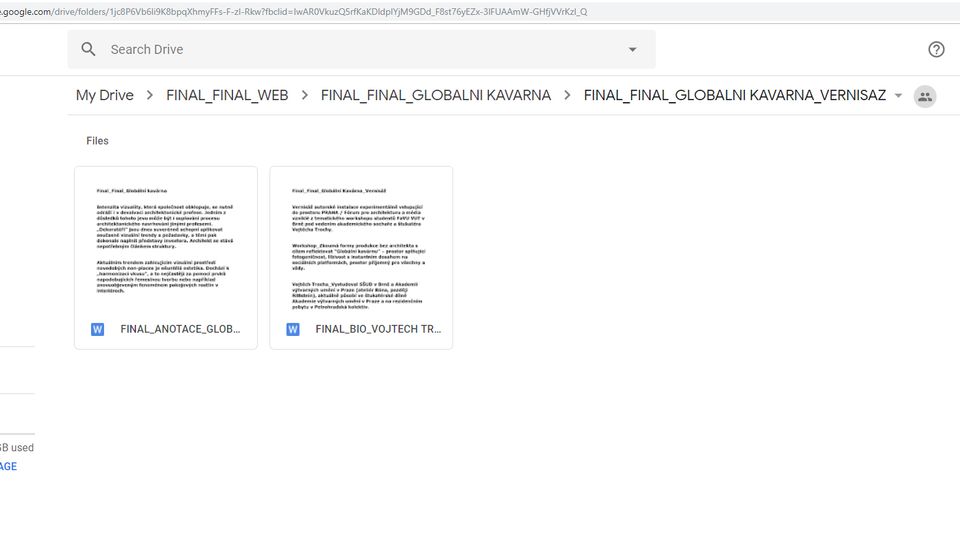Screen dimensions: 960x540
Task: Click the magnifying glass search icon
Action: pyautogui.click(x=89, y=49)
